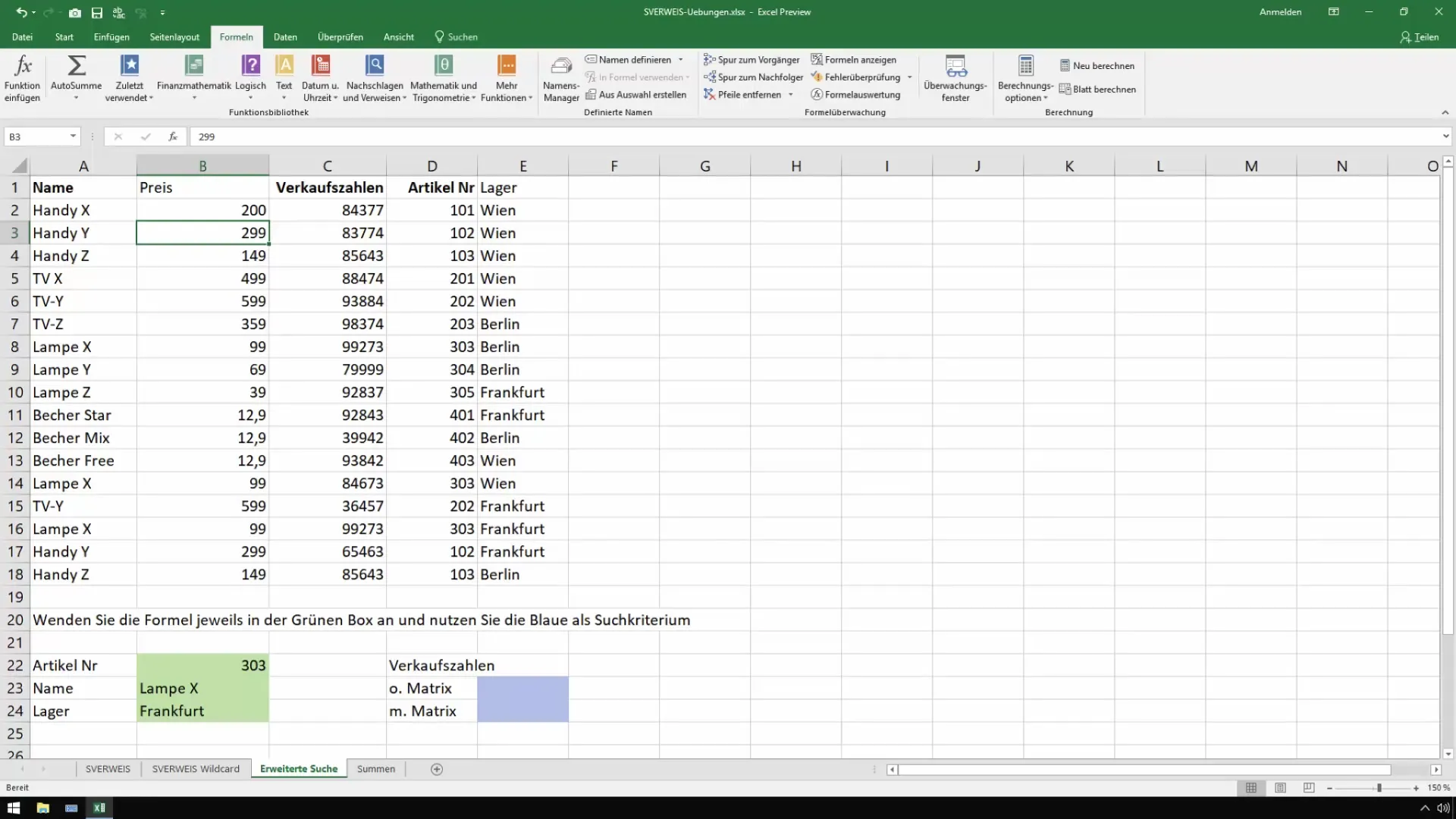Screen dimensions: 1456x819
Task: Click the Undo arrow icon
Action: [x=21, y=13]
